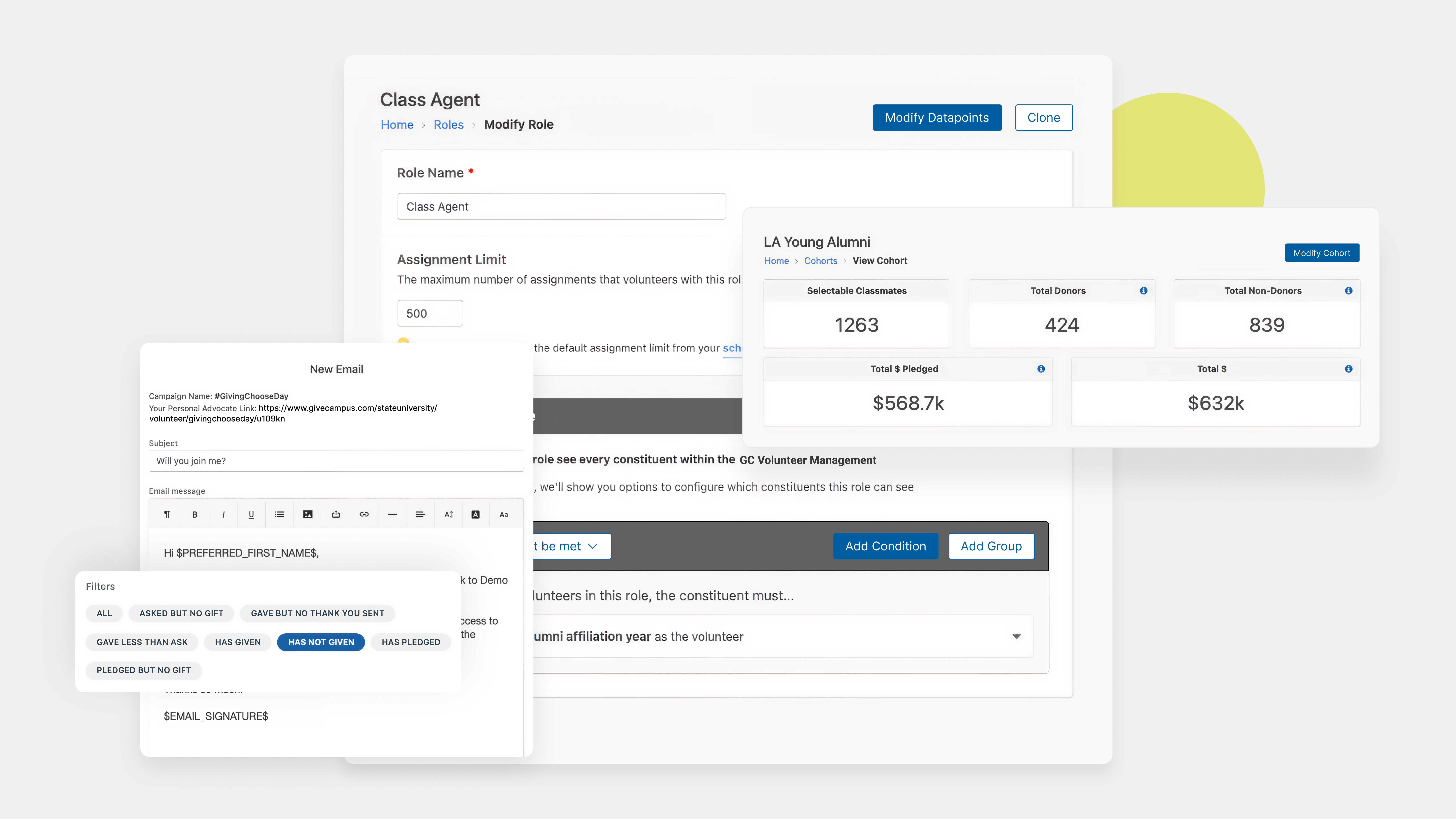Toggle bold formatting in email editor
Viewport: 1456px width, 819px height.
[195, 514]
